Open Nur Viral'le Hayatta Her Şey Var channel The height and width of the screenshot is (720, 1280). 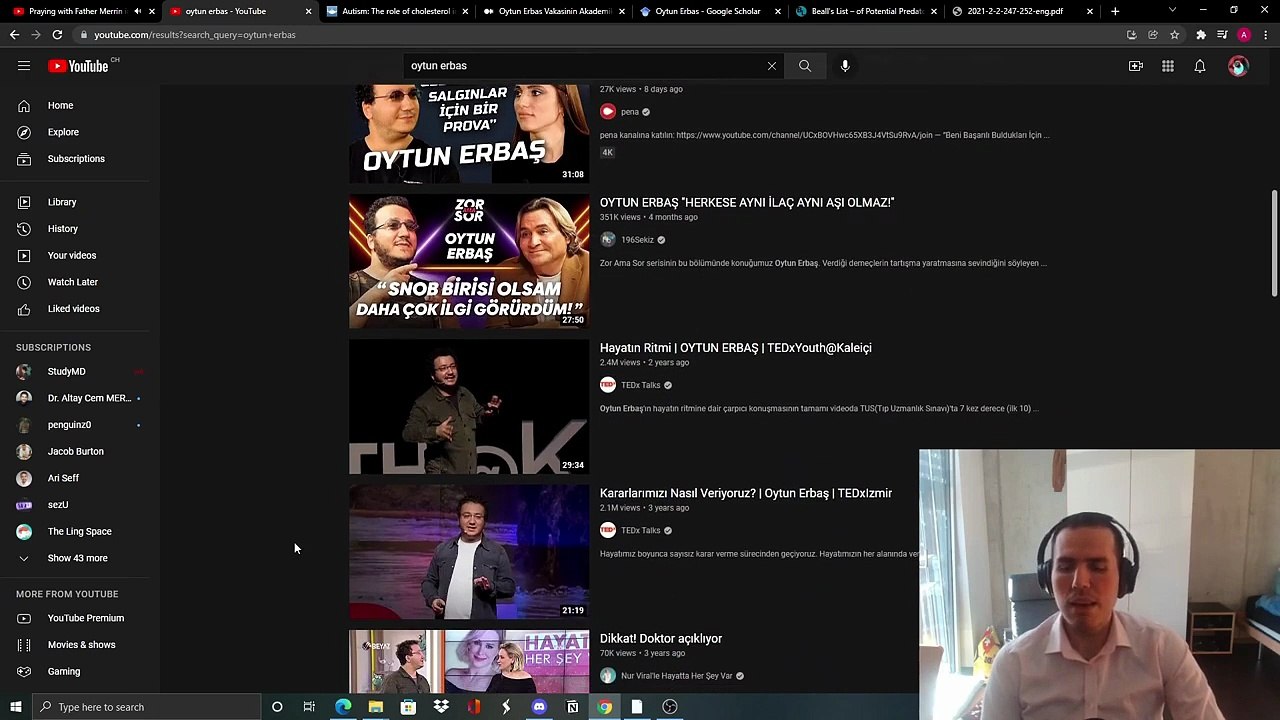(x=676, y=676)
